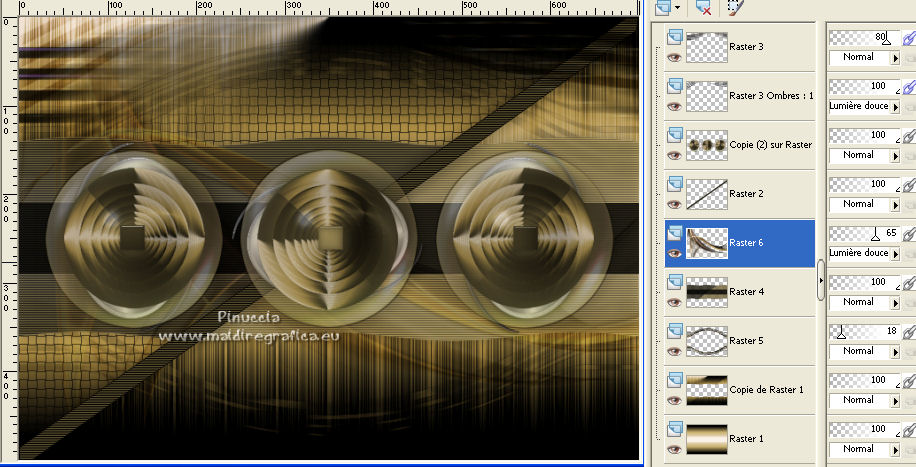Toggle the eye icon of Raster 6
Image resolution: width=916 pixels, height=467 pixels.
pos(675,254)
